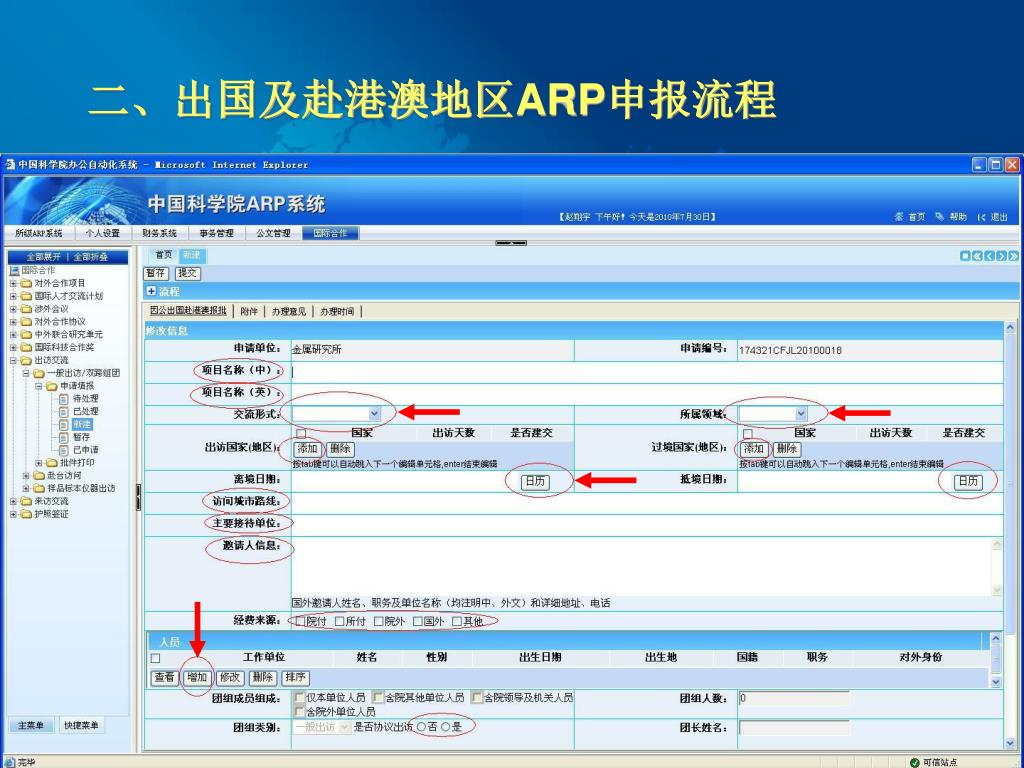Click 全部展开 link in sidebar

pos(44,257)
